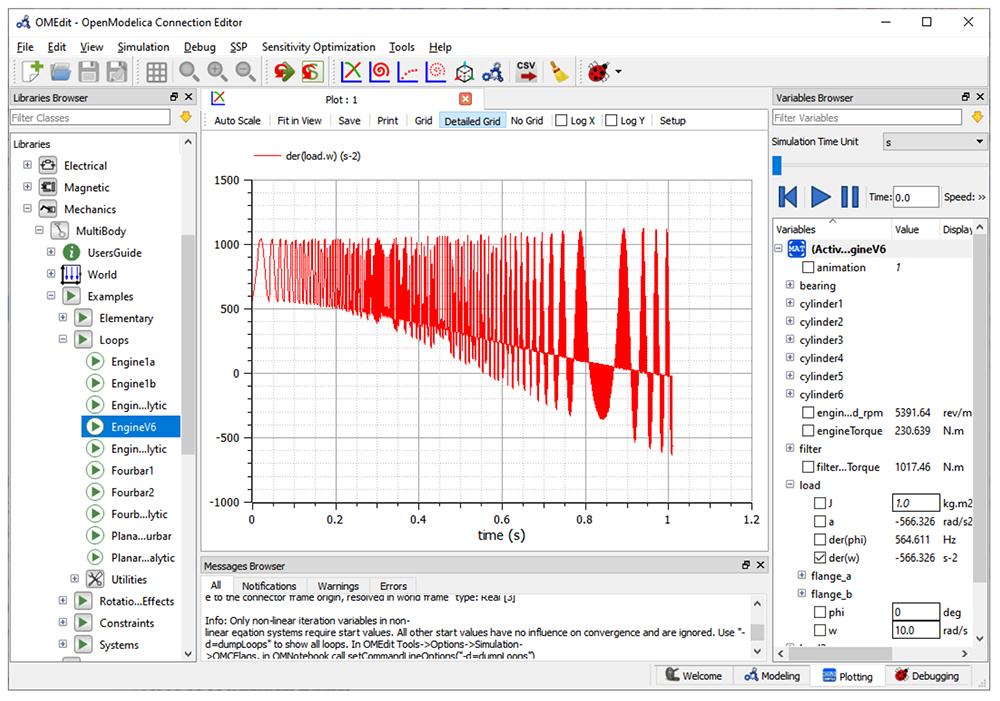
Task: Expand the Magnetic library node
Action: tap(27, 187)
